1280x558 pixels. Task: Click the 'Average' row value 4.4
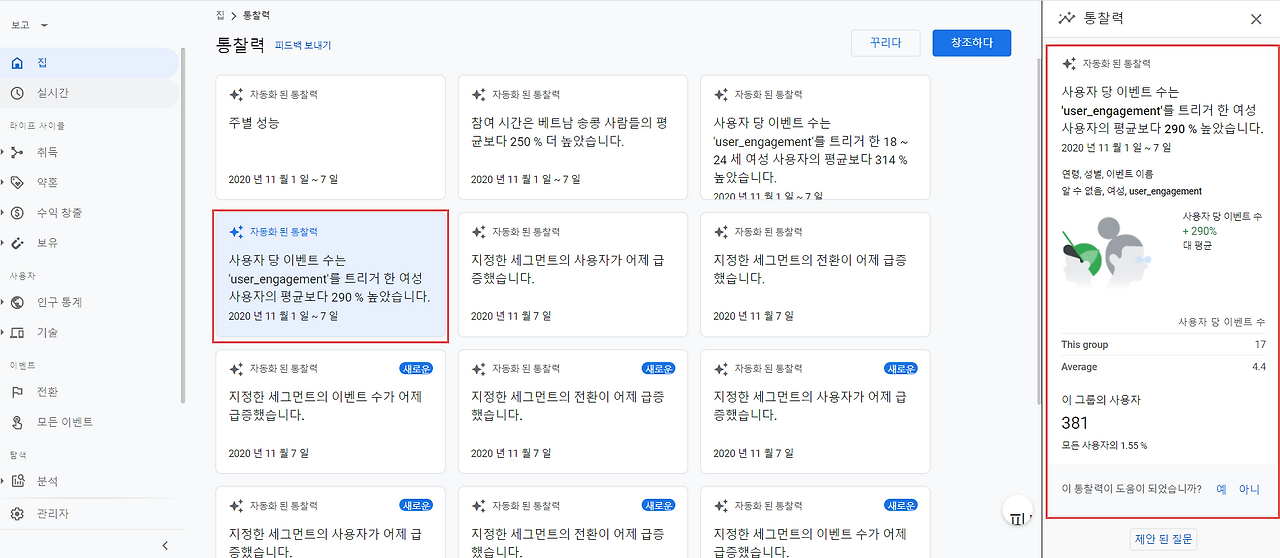(x=1259, y=367)
